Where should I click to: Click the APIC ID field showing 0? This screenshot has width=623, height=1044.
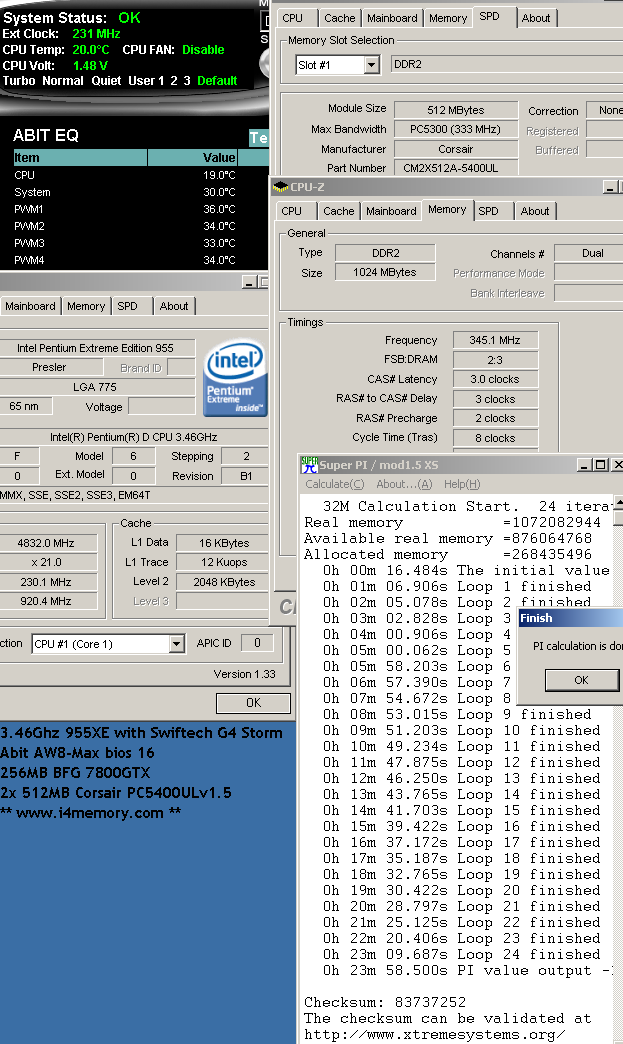(x=258, y=643)
